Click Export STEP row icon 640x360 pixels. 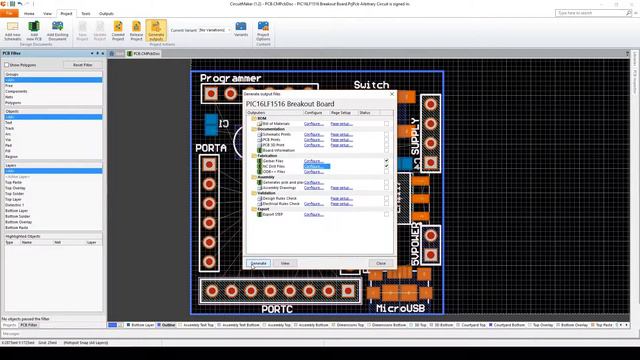coord(260,214)
